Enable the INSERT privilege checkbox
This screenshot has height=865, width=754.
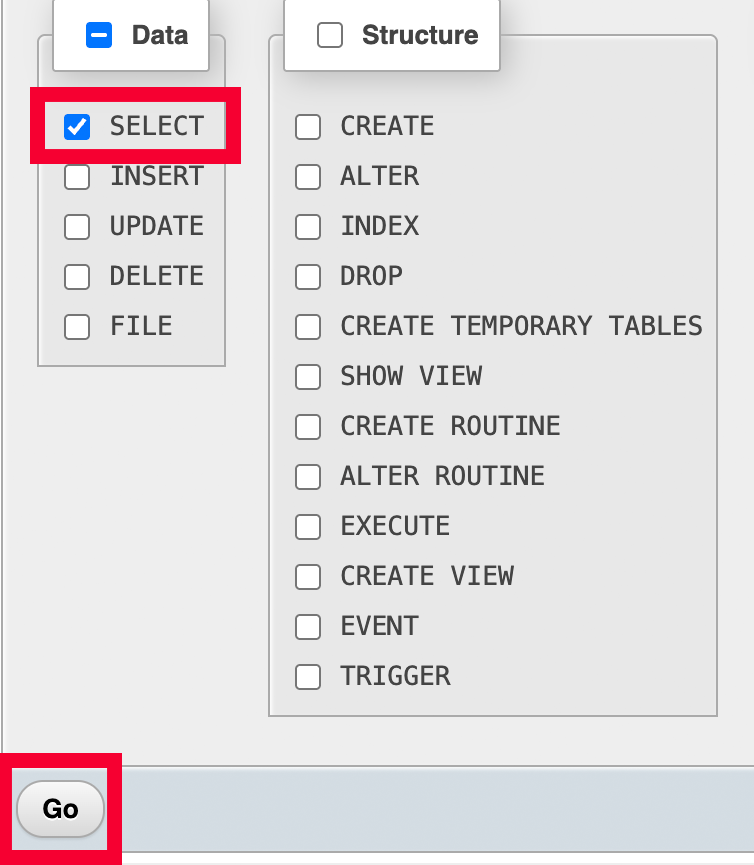pyautogui.click(x=77, y=177)
